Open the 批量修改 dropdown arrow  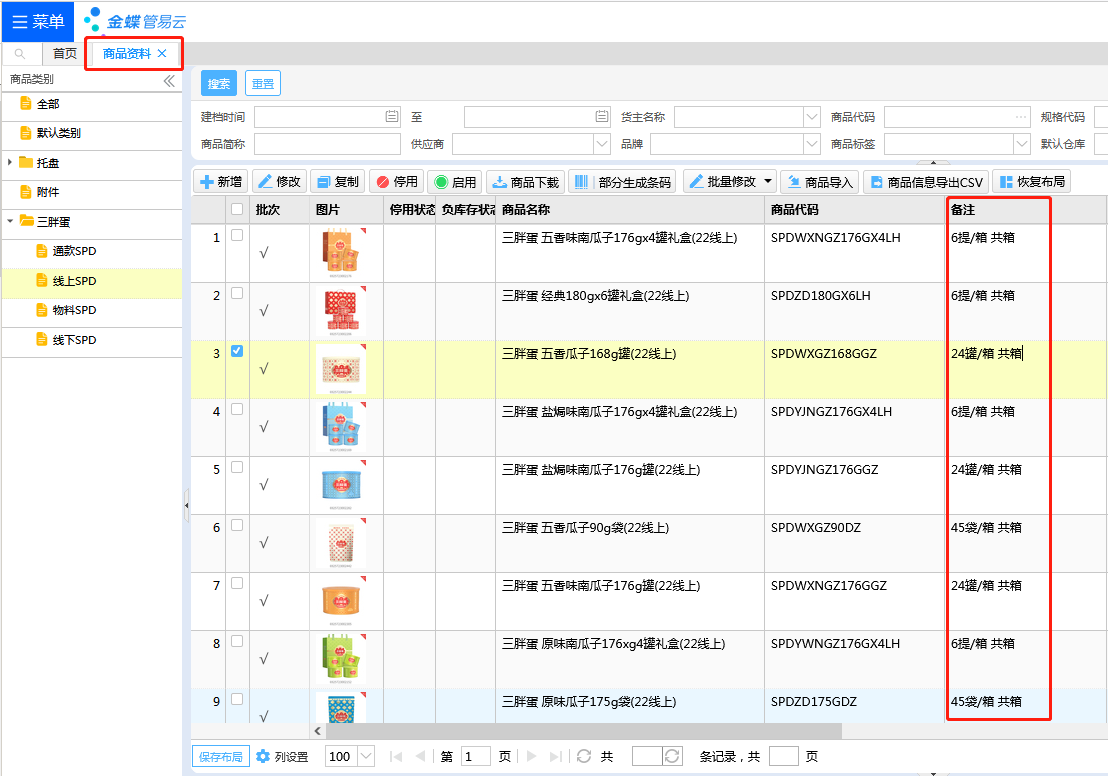(768, 182)
